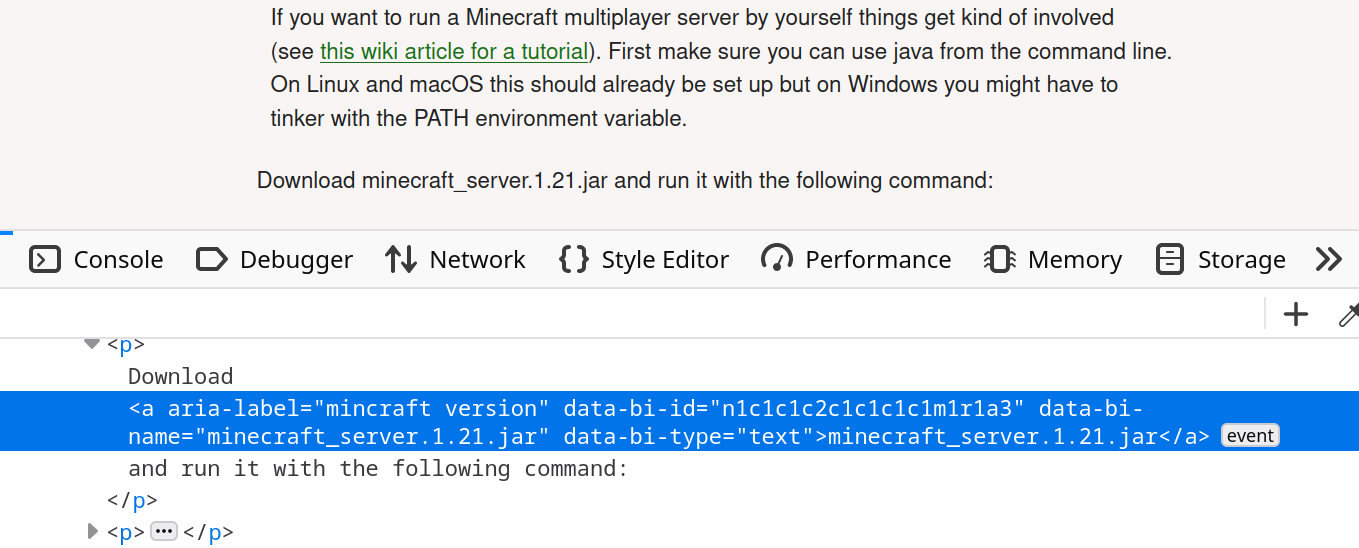Click the Performance gauge icon
Screen dimensions: 1359x548
pyautogui.click(x=777, y=260)
